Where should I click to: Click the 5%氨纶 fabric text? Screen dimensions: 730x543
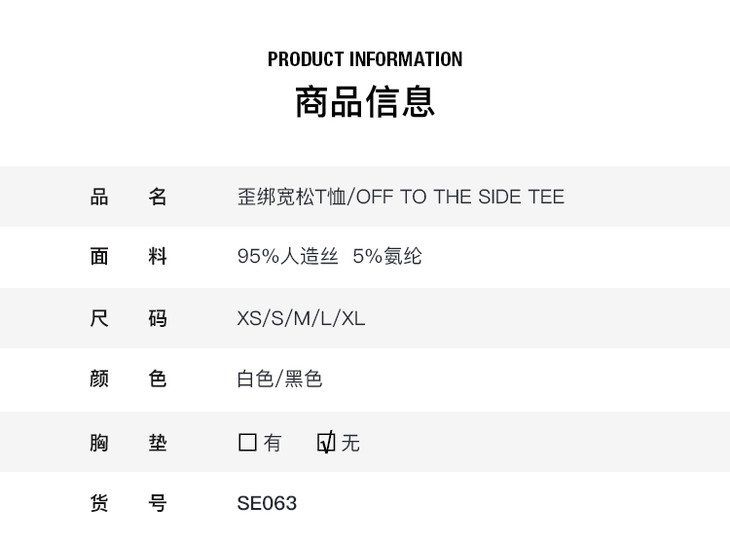387,257
